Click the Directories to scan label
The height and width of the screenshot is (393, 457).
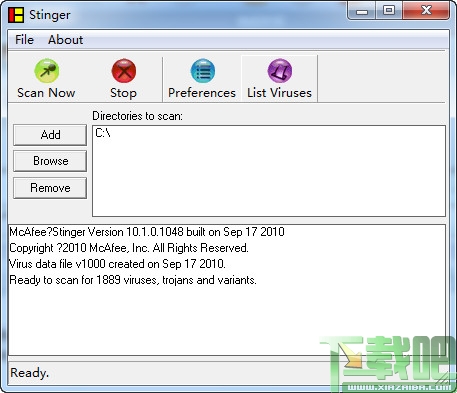[137, 116]
